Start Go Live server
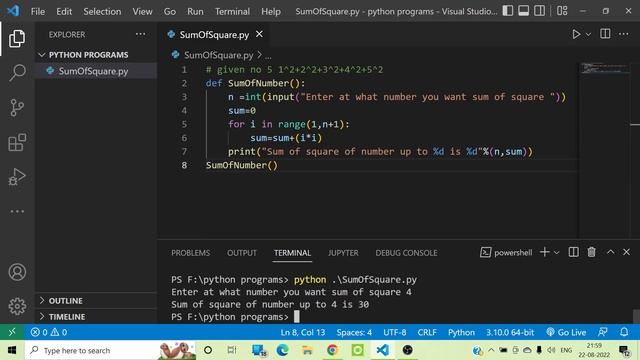The width and height of the screenshot is (640, 360). coord(566,332)
